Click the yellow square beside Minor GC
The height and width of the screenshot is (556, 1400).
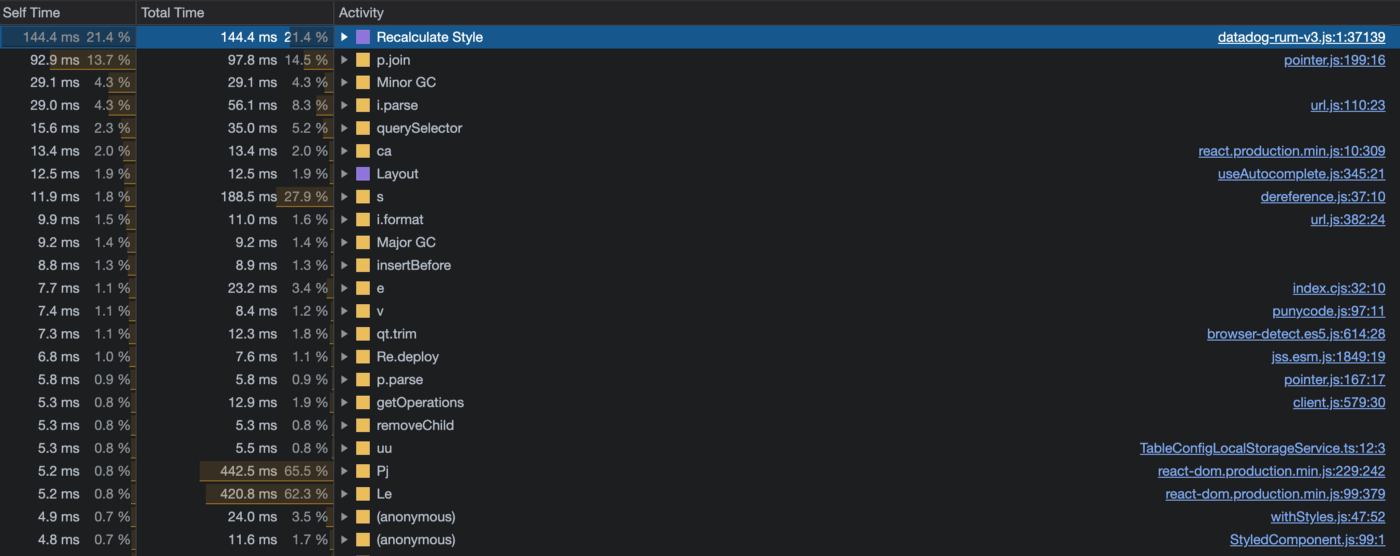click(x=363, y=83)
